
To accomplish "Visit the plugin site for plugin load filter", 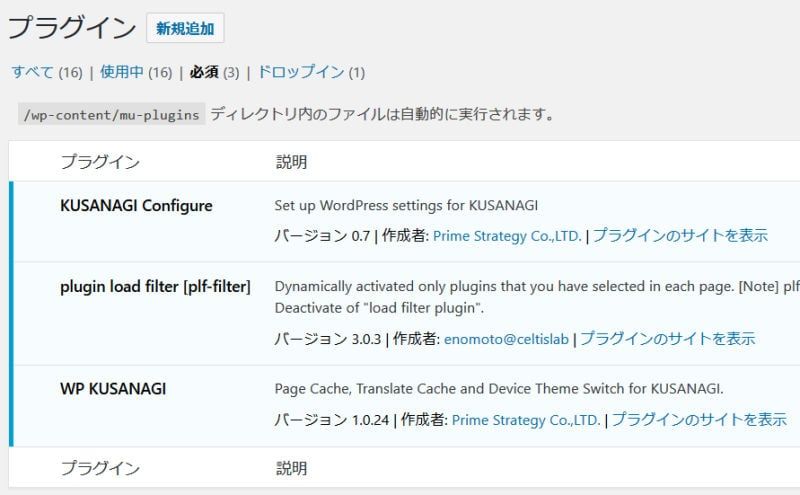I will point(667,339).
